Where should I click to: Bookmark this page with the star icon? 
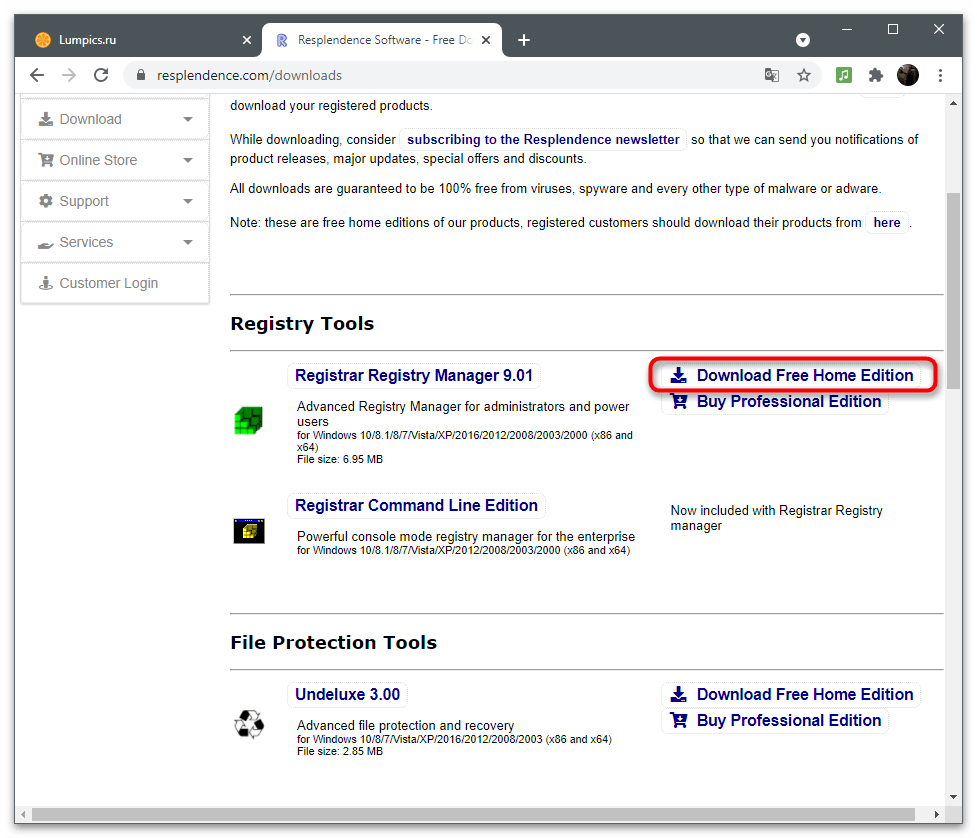804,75
